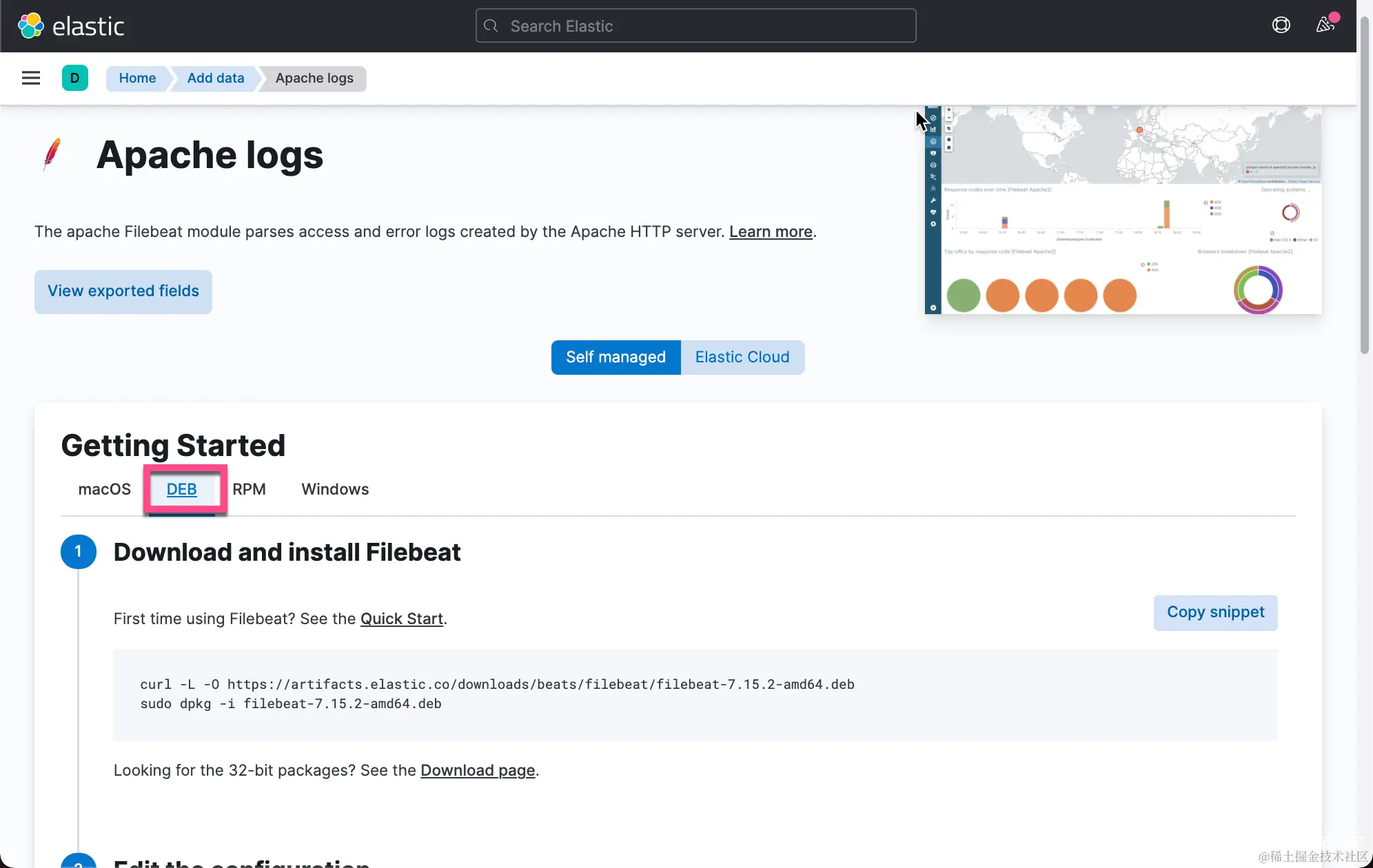The width and height of the screenshot is (1373, 868).
Task: Go to Home breadcrumb
Action: 137,78
